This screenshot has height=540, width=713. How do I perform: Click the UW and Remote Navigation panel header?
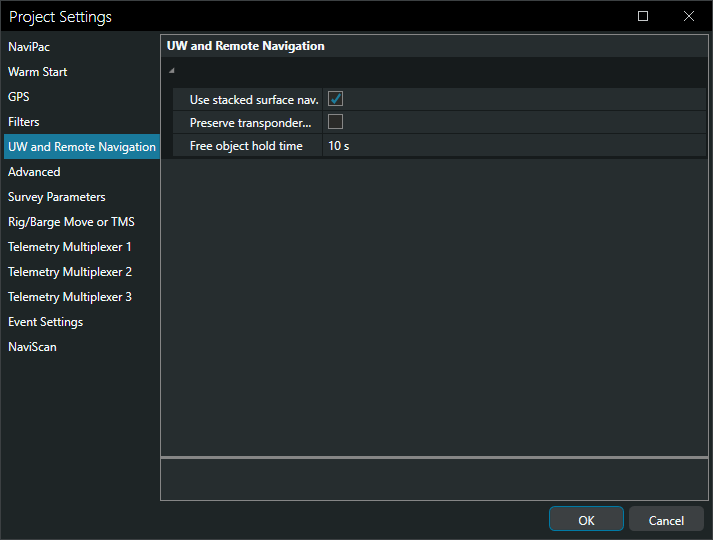(246, 46)
